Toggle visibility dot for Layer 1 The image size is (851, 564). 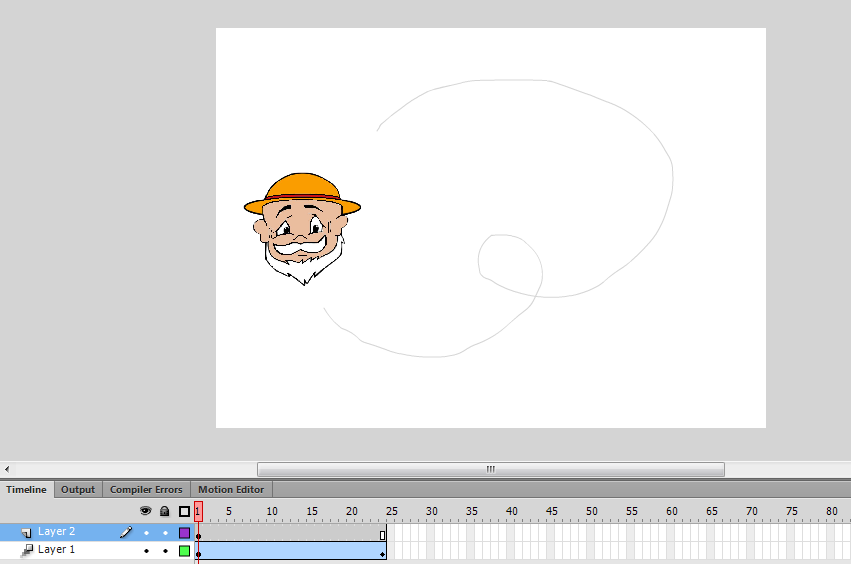[x=146, y=551]
